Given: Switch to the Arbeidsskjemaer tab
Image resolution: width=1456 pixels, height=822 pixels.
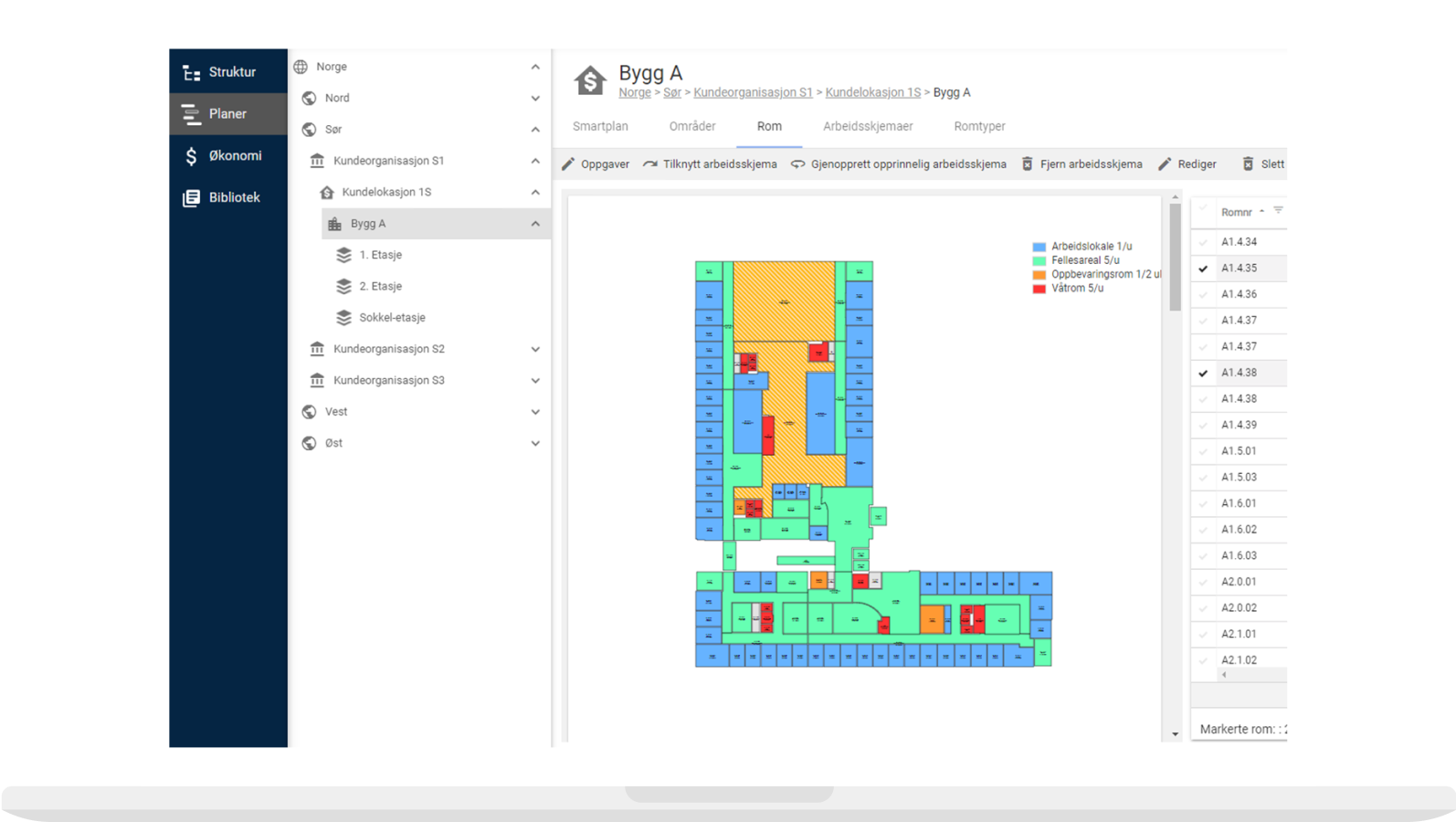Looking at the screenshot, I should click(867, 127).
